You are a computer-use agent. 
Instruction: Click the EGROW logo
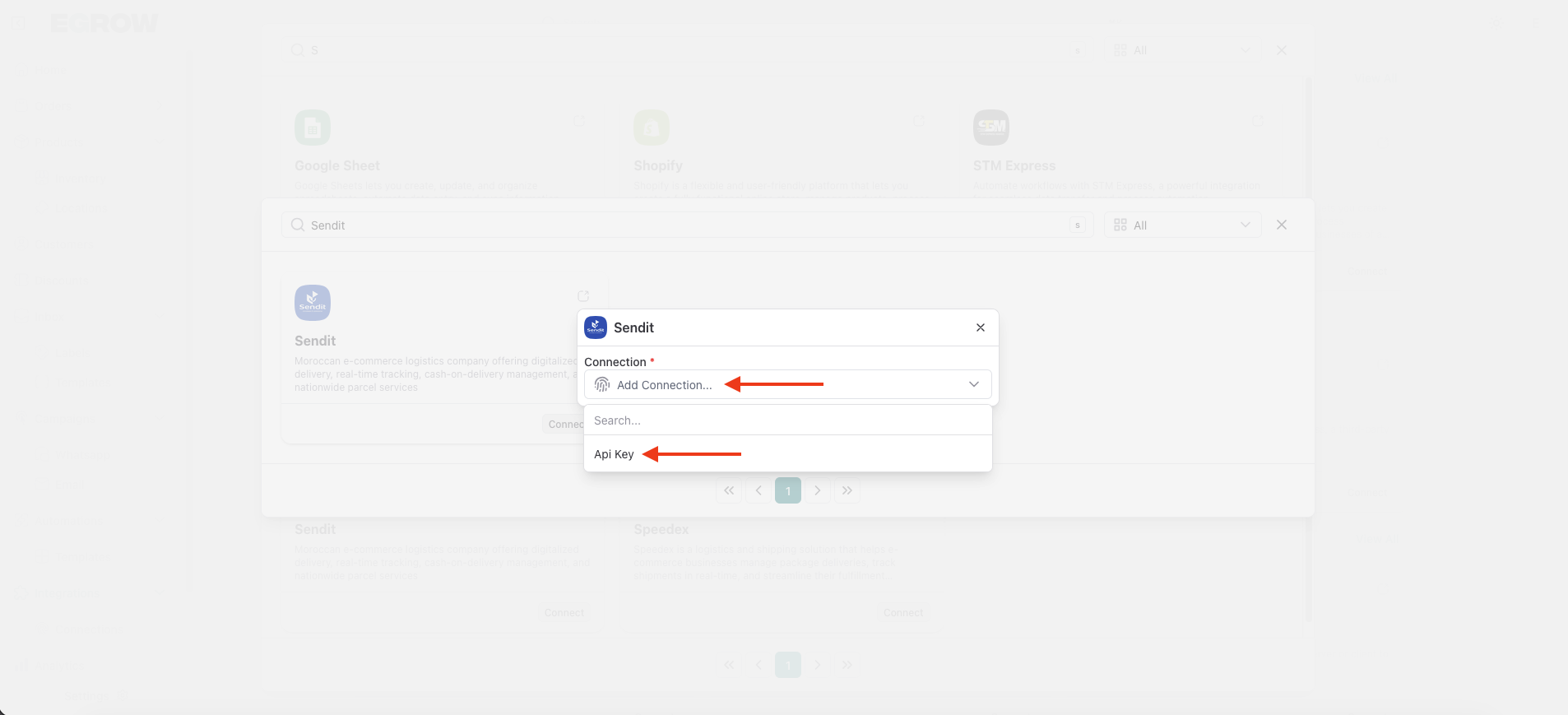[104, 23]
